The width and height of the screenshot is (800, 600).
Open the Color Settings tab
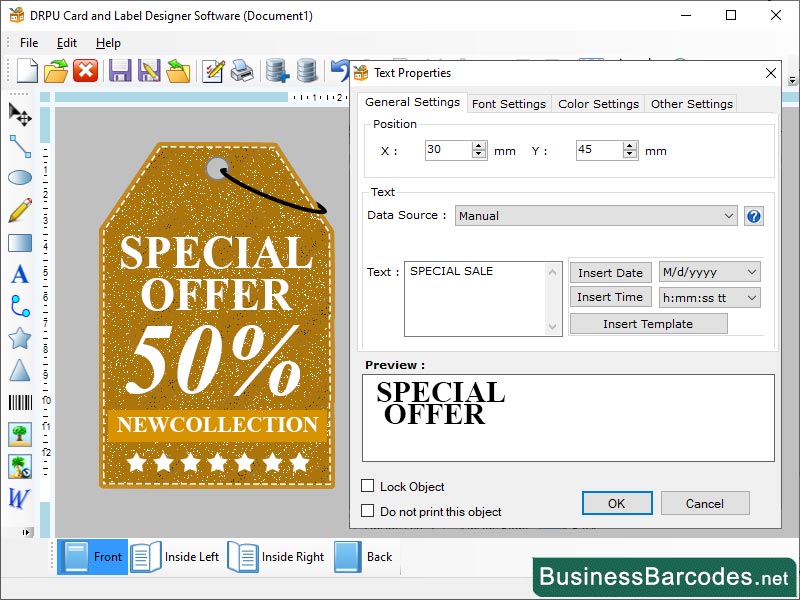click(x=597, y=103)
